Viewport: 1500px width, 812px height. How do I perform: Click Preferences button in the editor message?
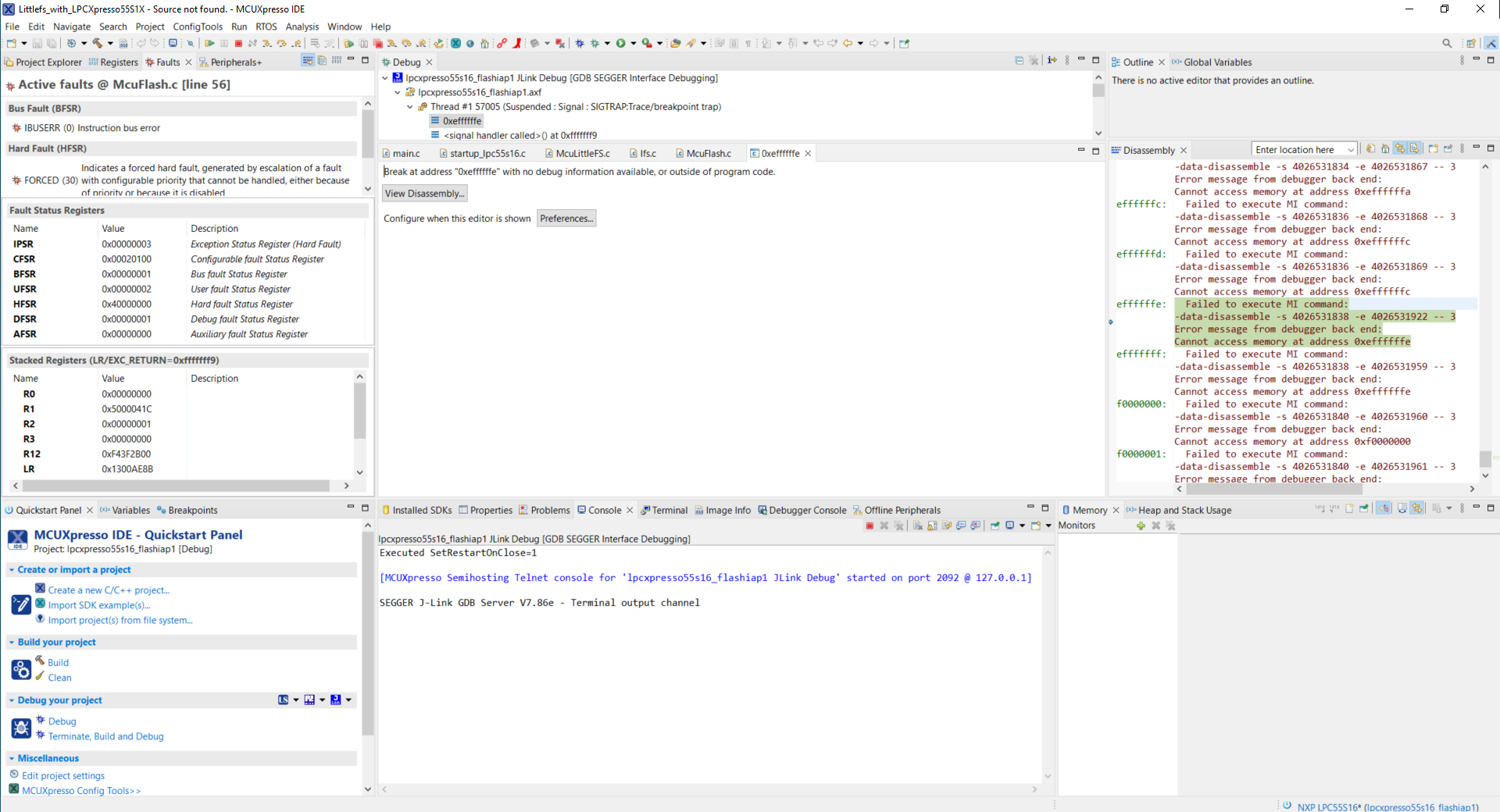(x=566, y=218)
